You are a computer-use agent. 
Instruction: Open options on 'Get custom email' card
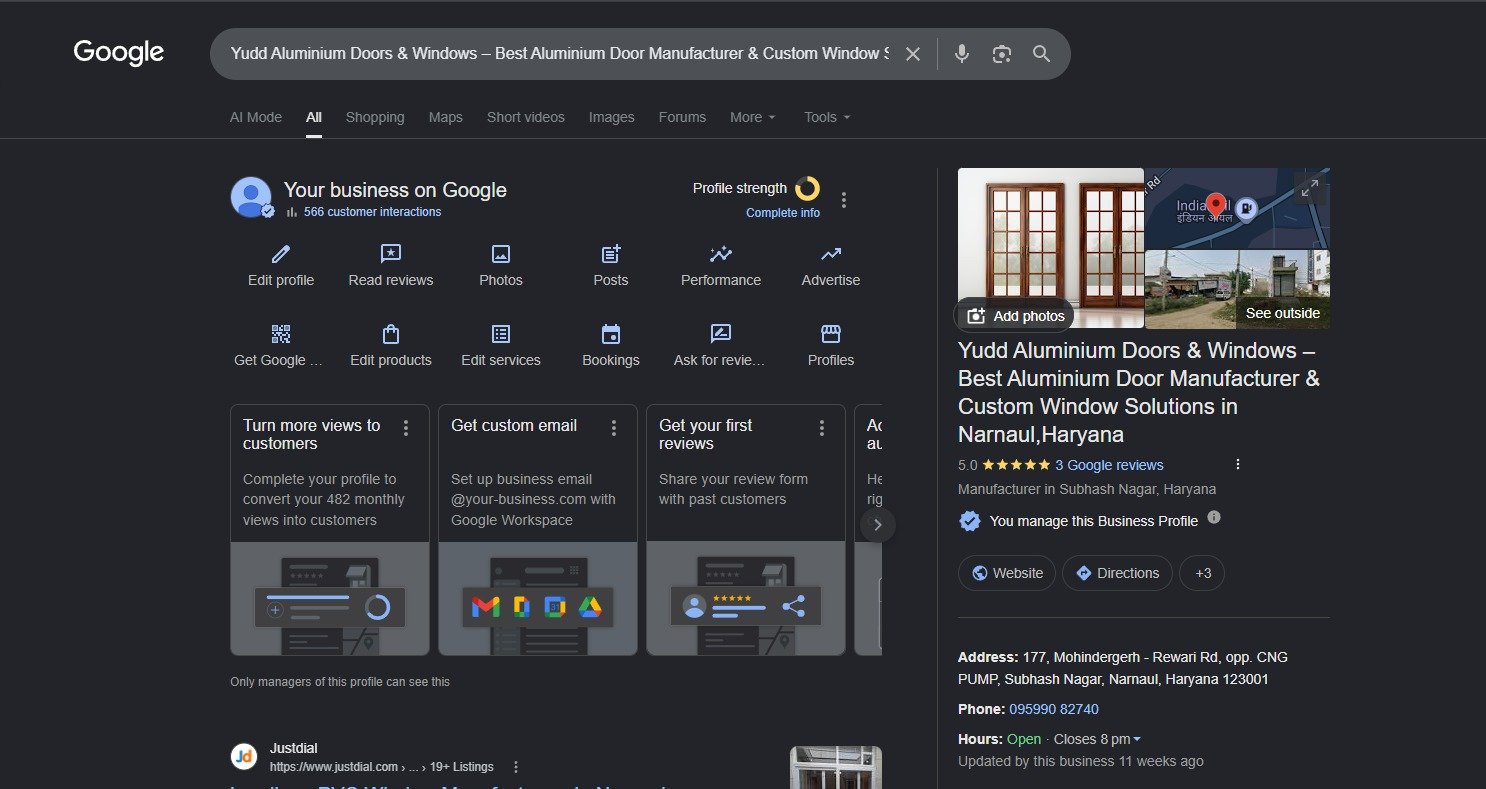(614, 428)
